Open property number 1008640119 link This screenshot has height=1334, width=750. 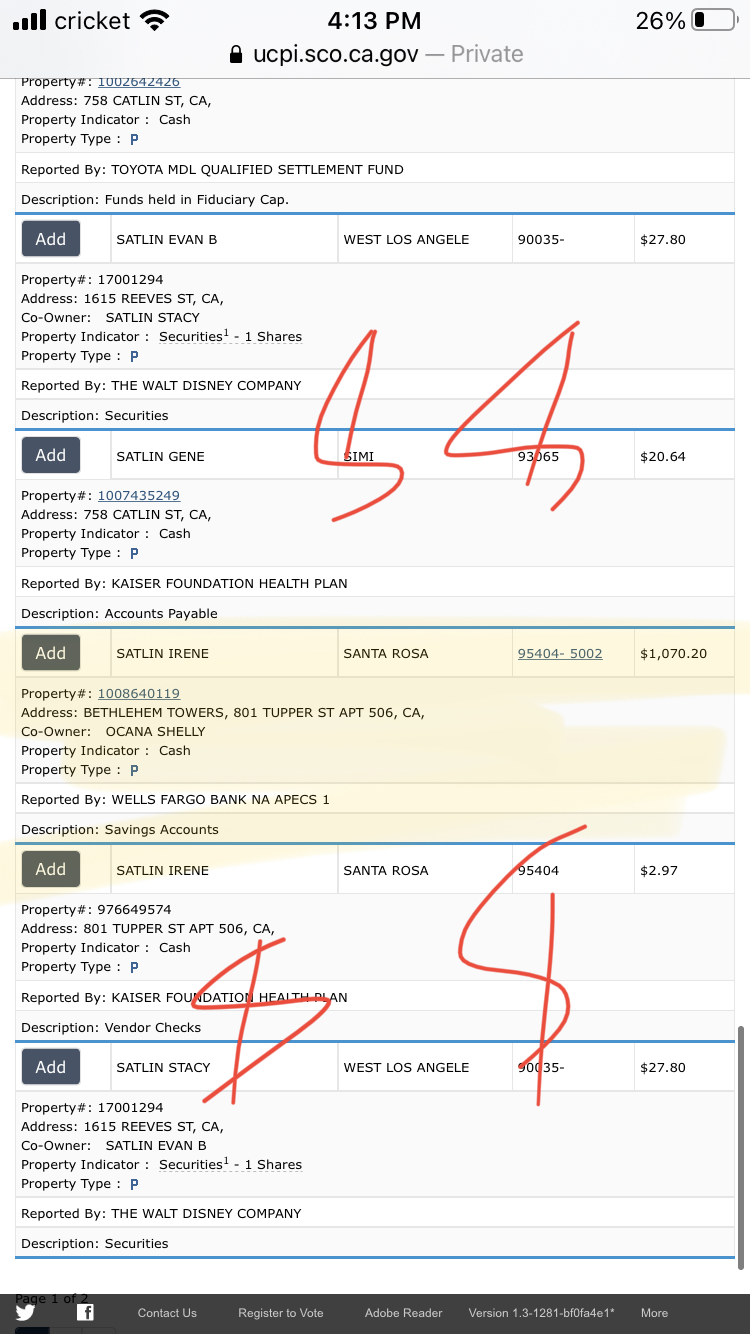click(138, 693)
